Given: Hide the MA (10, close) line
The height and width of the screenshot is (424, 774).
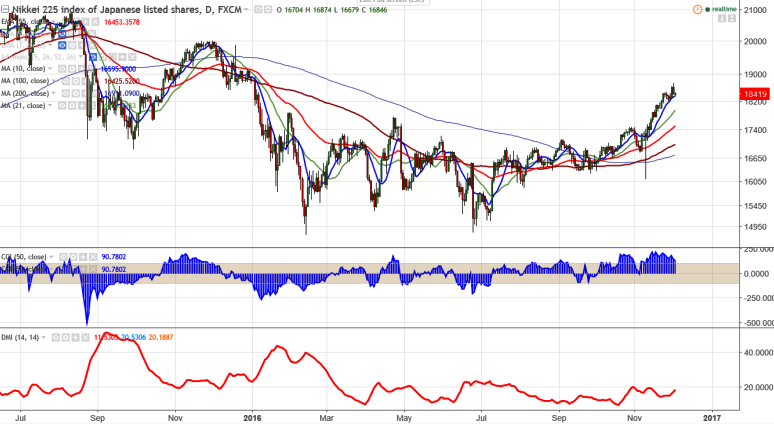Looking at the screenshot, I should (62, 69).
